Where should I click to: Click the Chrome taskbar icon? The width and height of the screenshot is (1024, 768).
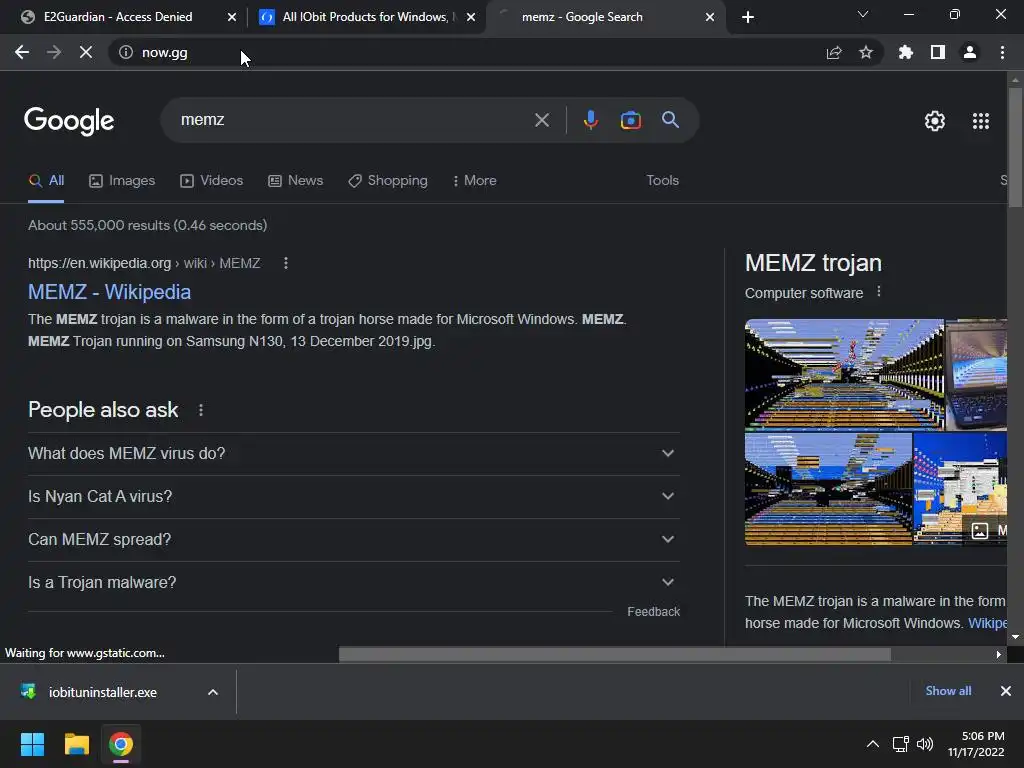(121, 744)
